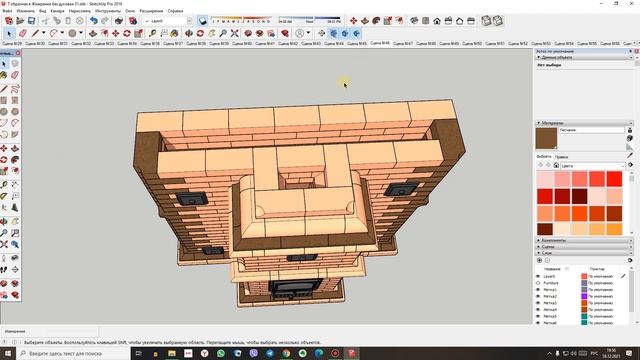
Task: Toggle visibility of Метка4 layer
Action: (x=538, y=309)
